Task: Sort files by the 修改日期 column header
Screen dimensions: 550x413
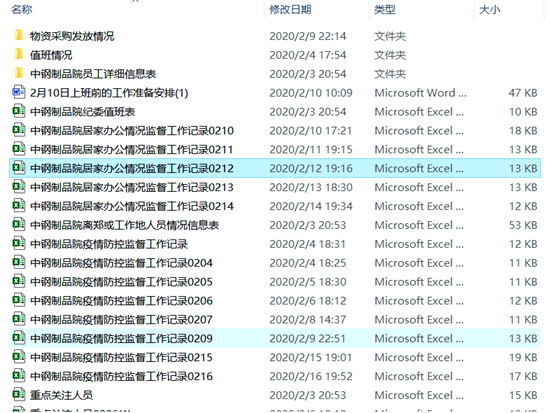Action: (290, 9)
